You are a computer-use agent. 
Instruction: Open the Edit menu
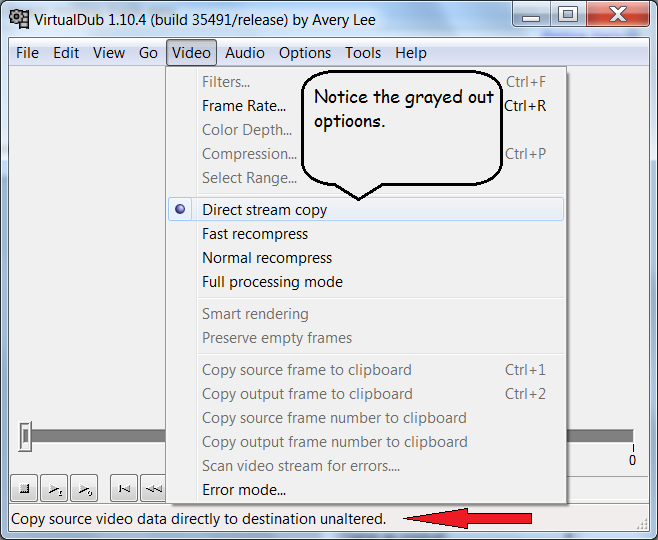[x=66, y=53]
